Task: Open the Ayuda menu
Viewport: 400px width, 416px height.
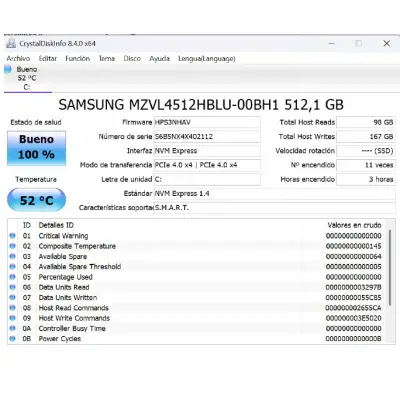Action: click(159, 59)
